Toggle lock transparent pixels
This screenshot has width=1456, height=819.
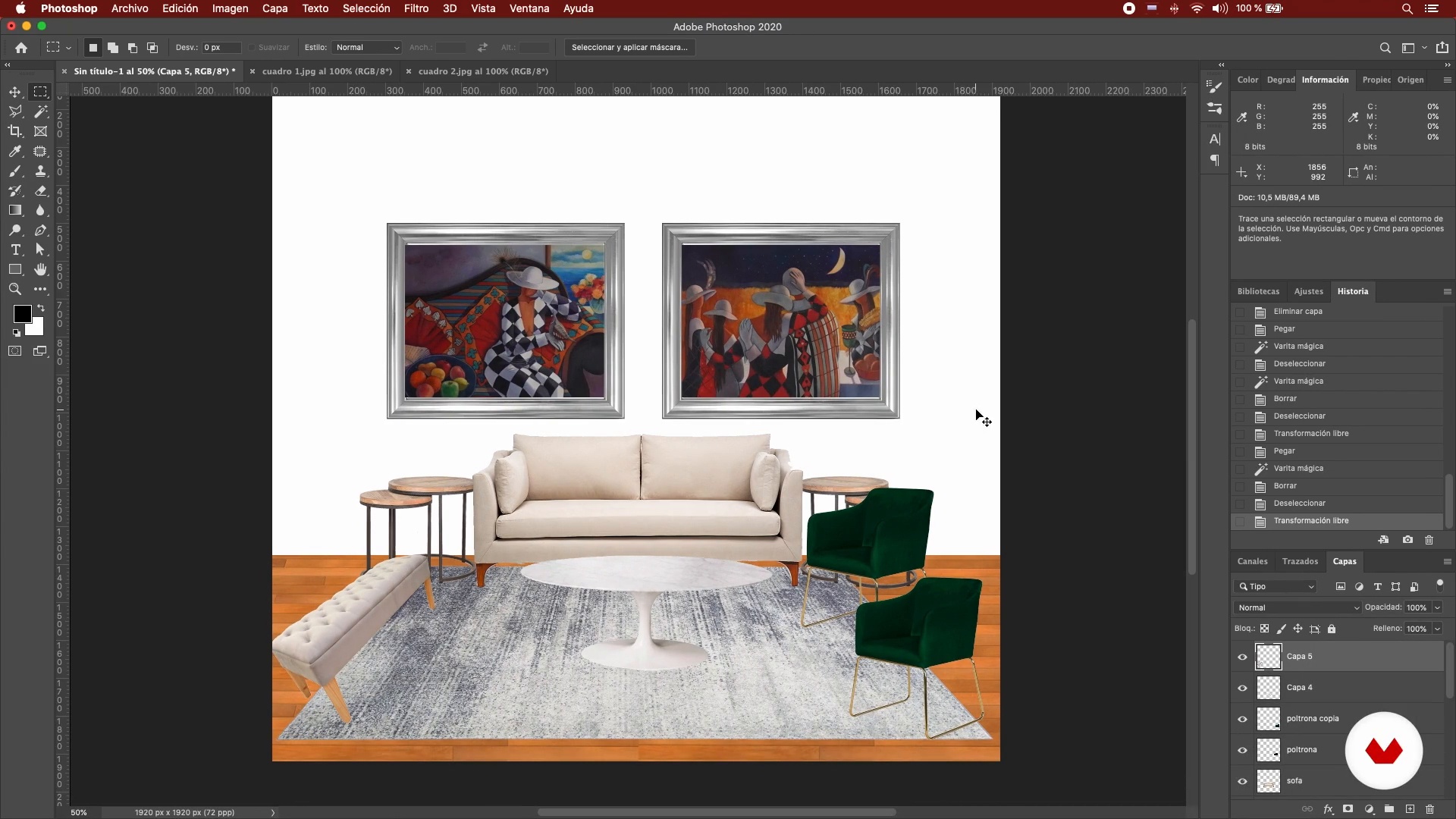(x=1264, y=629)
